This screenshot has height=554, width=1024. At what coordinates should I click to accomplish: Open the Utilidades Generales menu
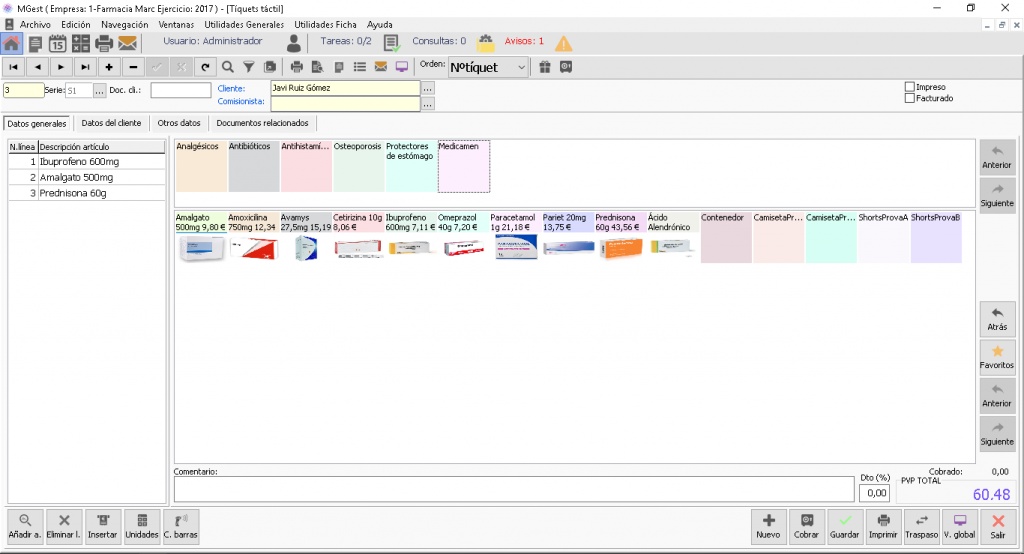244,25
